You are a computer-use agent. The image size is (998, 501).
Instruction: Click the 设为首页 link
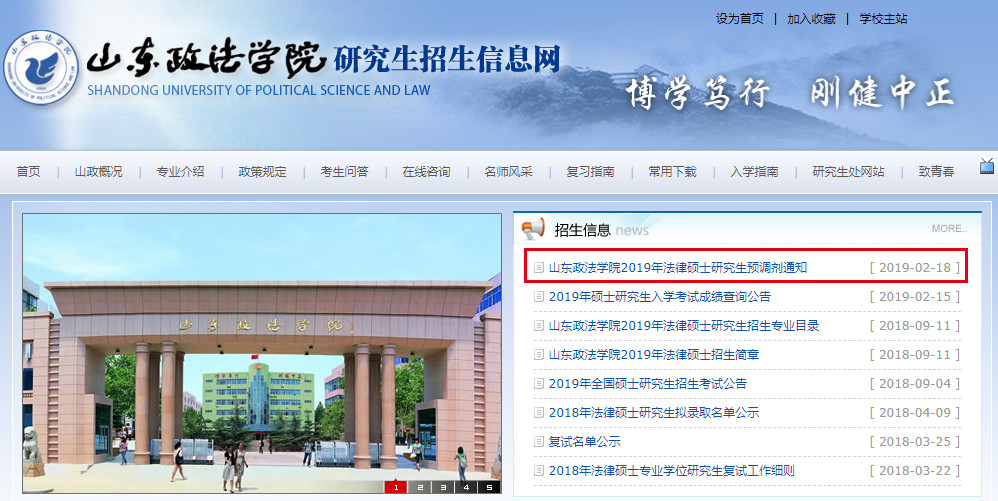click(x=740, y=18)
